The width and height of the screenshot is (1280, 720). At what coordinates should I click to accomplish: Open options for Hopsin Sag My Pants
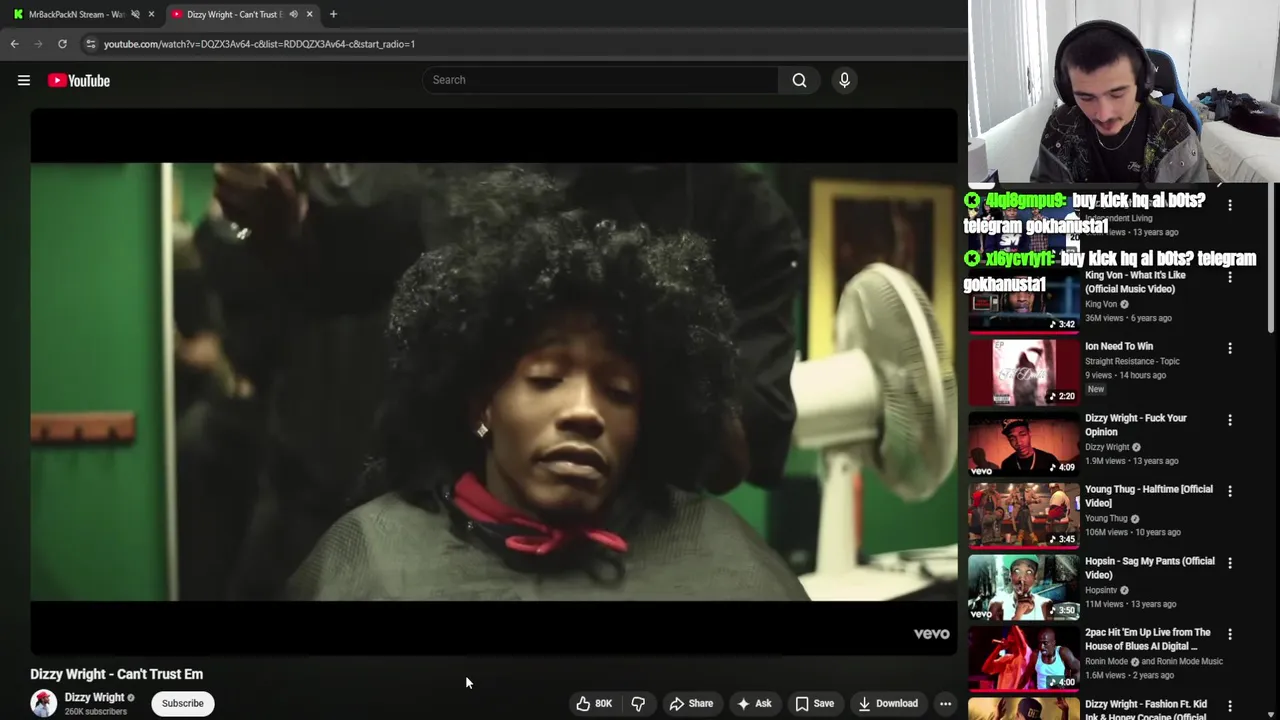click(x=1230, y=563)
